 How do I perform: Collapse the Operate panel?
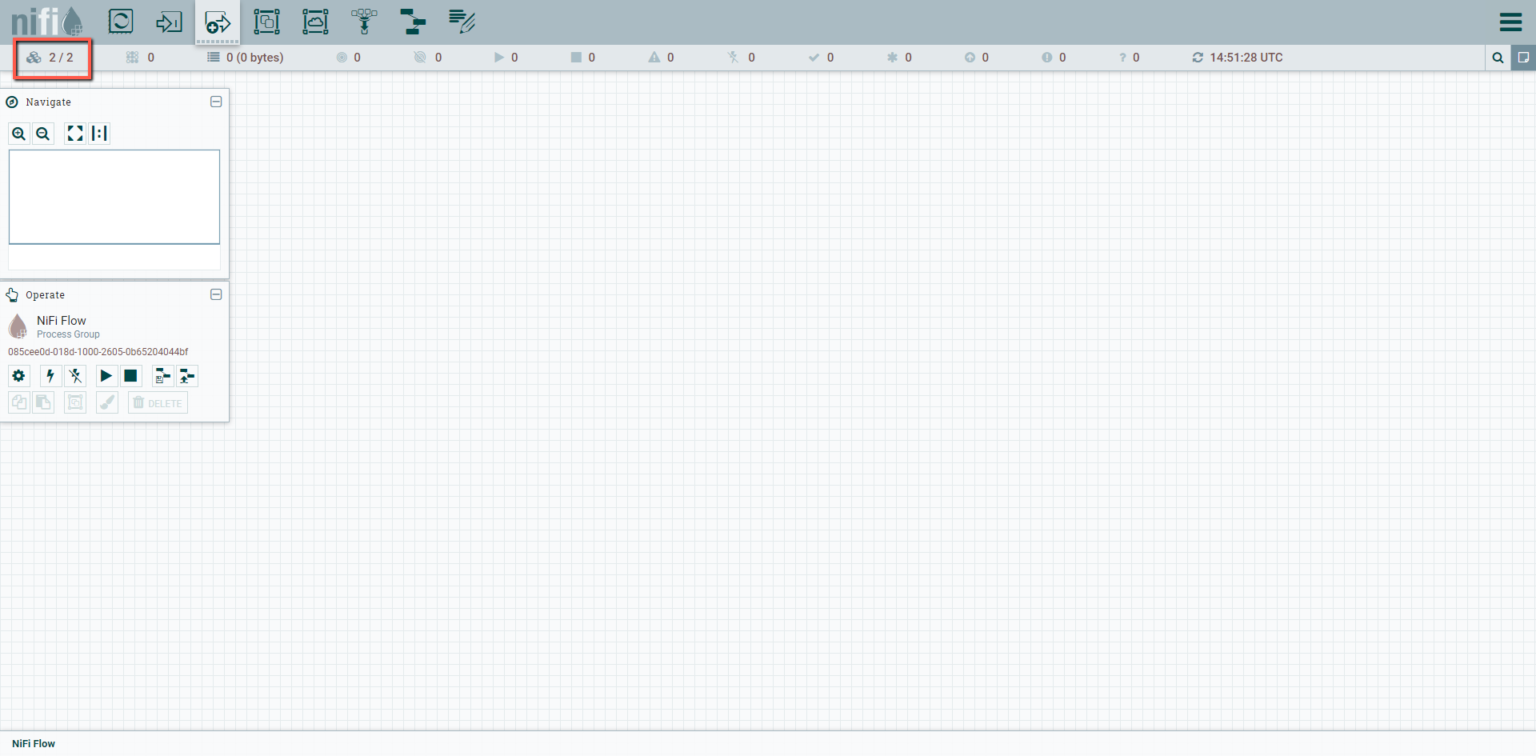(x=216, y=294)
